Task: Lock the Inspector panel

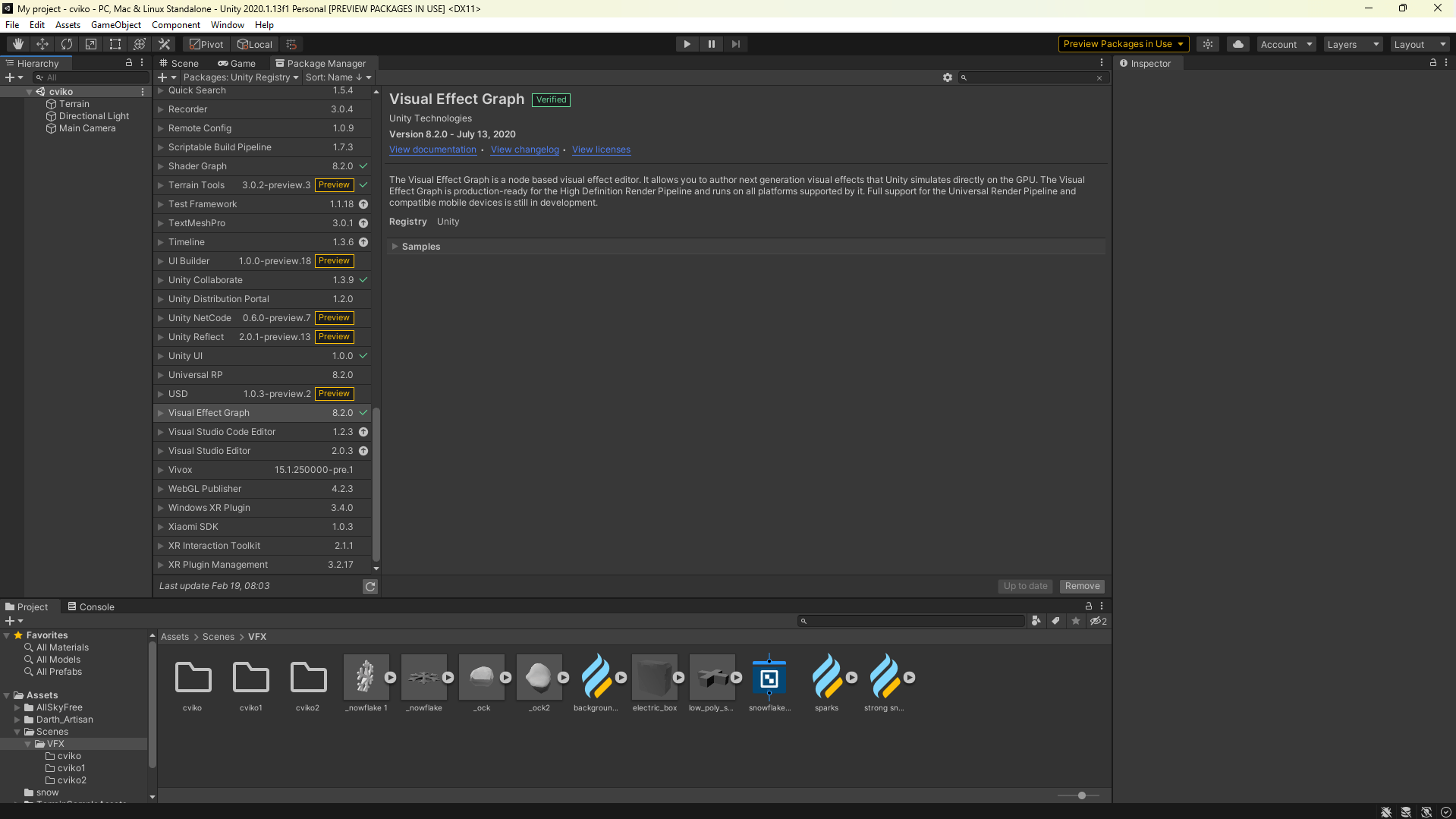Action: pos(1433,63)
